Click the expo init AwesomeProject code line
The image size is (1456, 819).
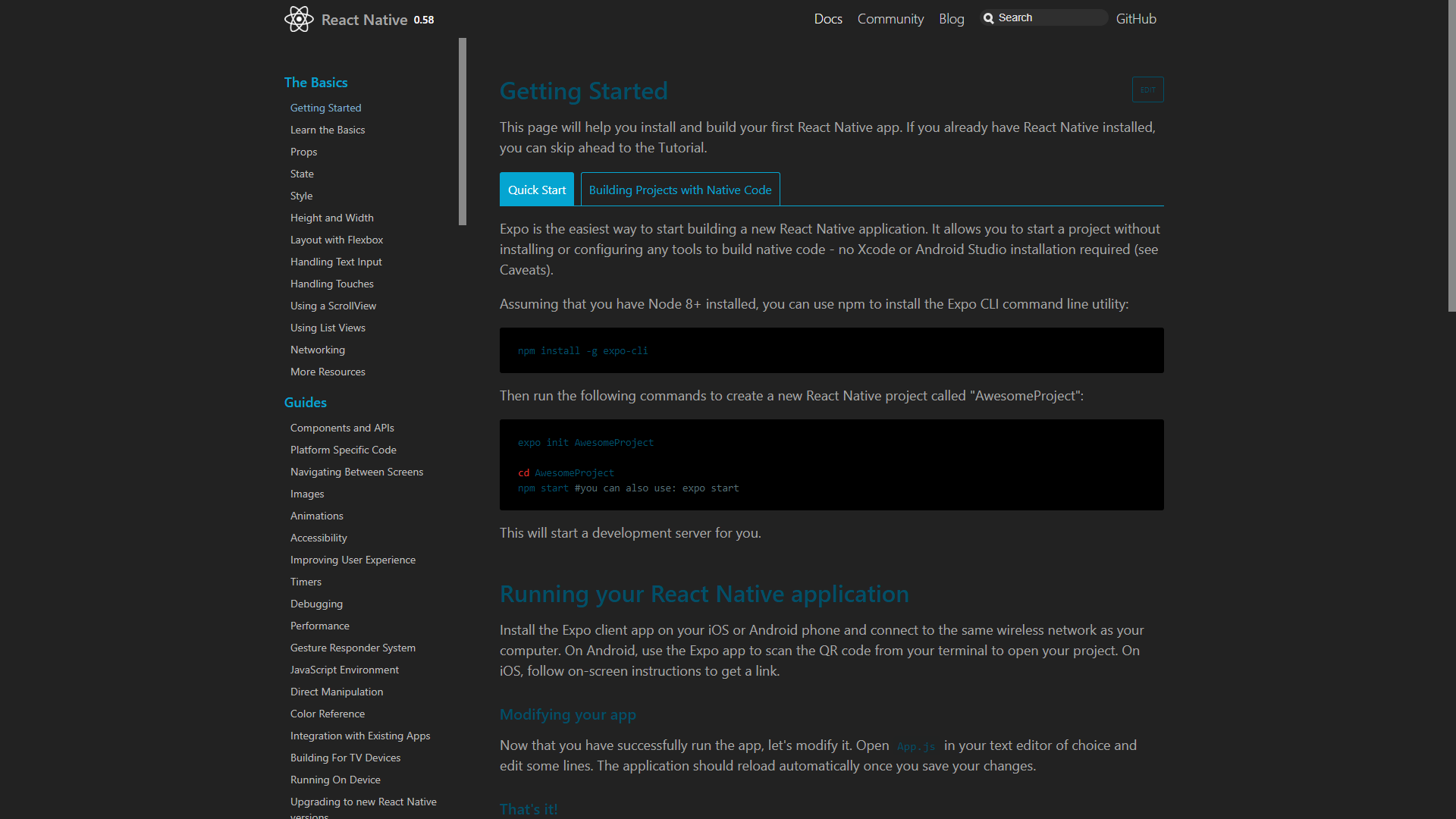click(585, 443)
